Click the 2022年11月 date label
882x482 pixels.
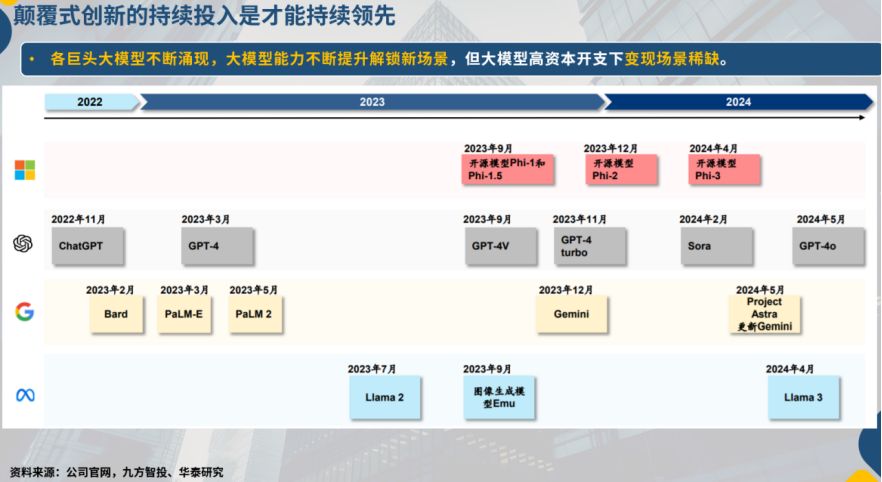tap(78, 219)
